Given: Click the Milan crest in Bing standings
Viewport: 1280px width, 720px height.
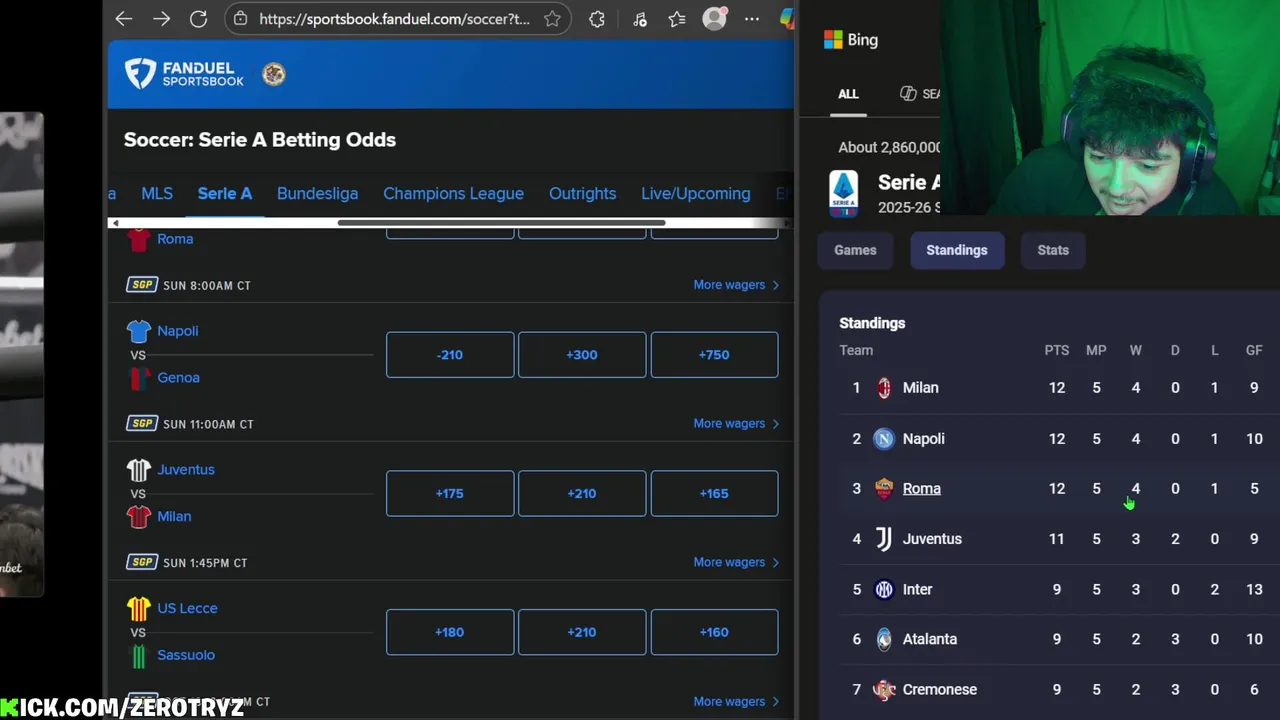Looking at the screenshot, I should pyautogui.click(x=884, y=388).
